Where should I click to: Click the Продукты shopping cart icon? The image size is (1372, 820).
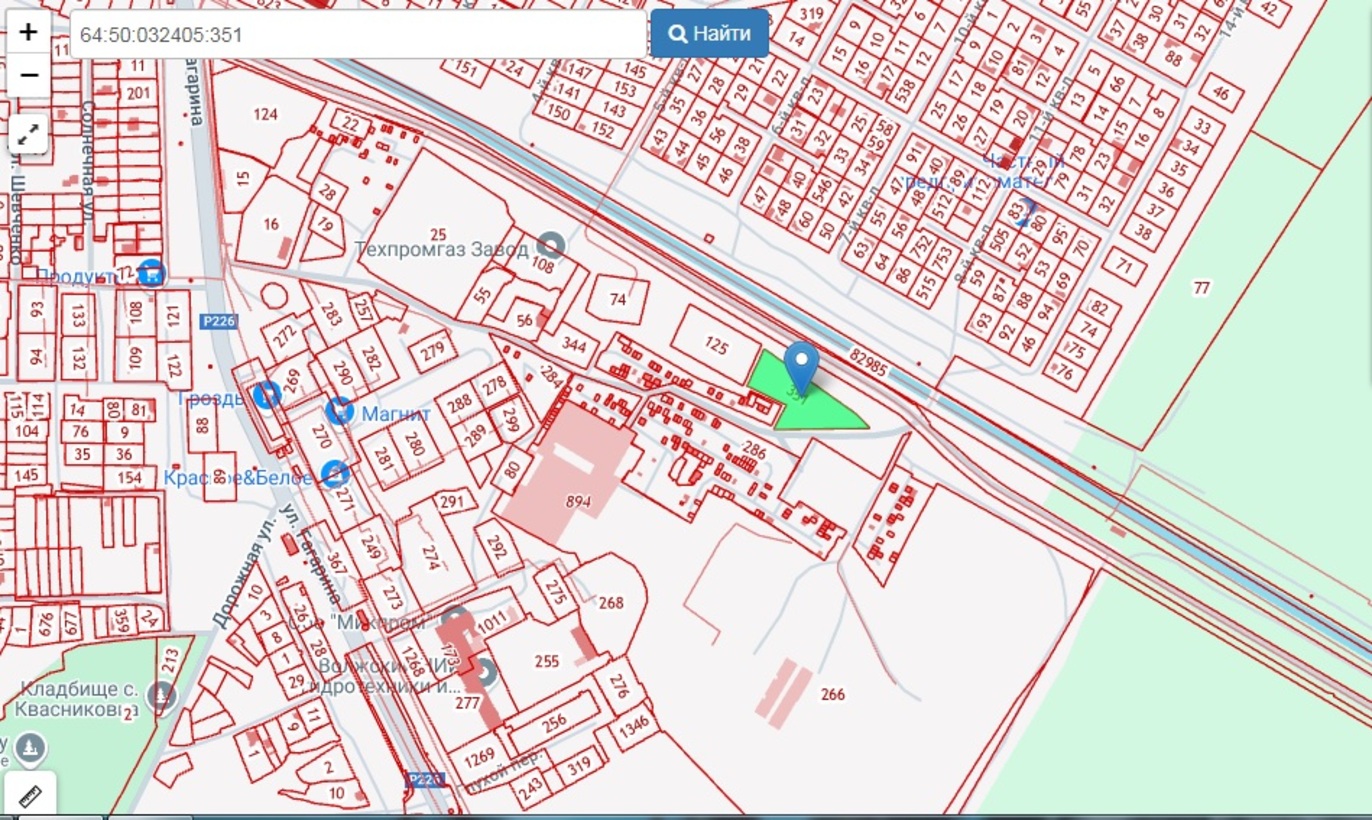[151, 272]
